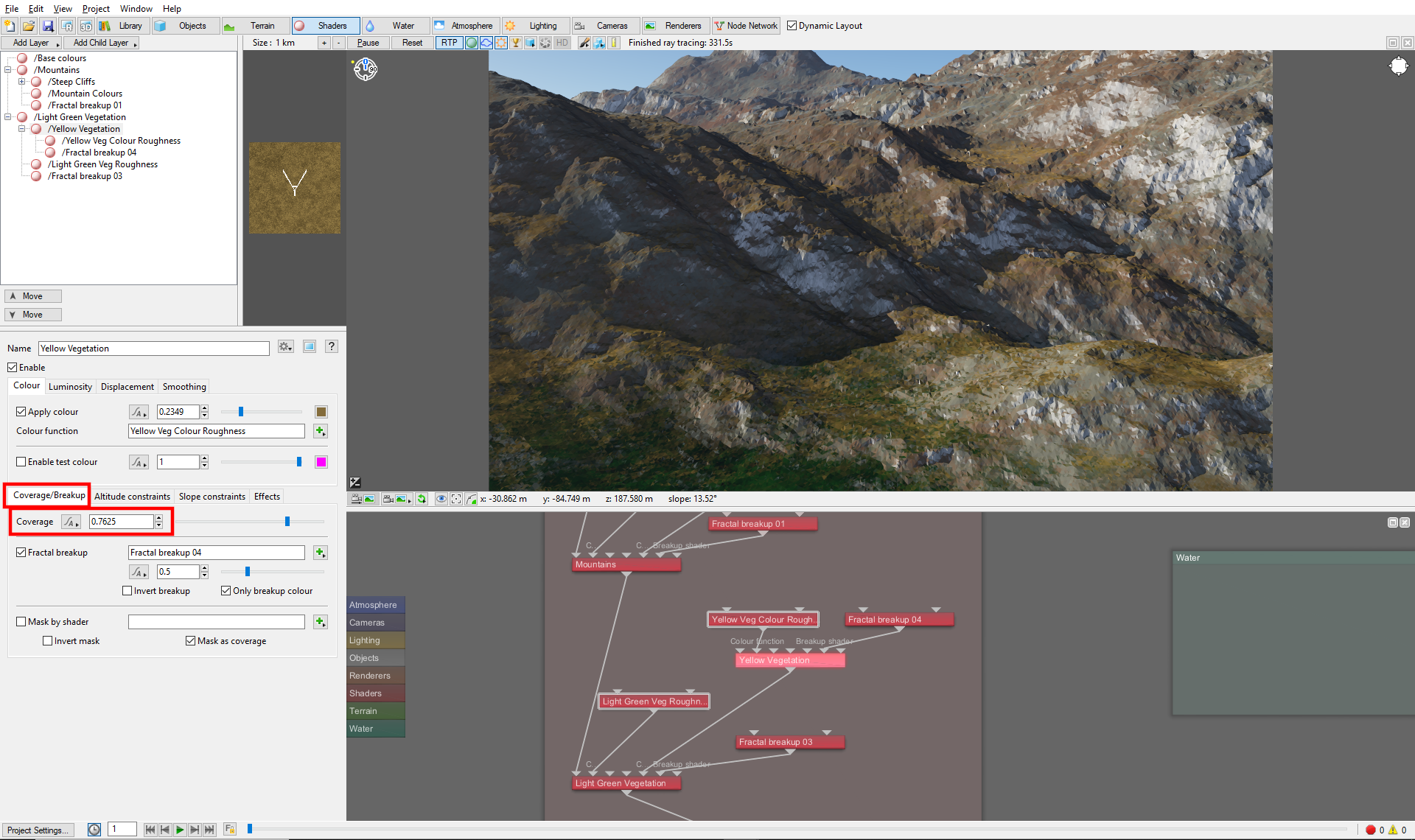Save the project with floppy disk icon

click(x=48, y=26)
